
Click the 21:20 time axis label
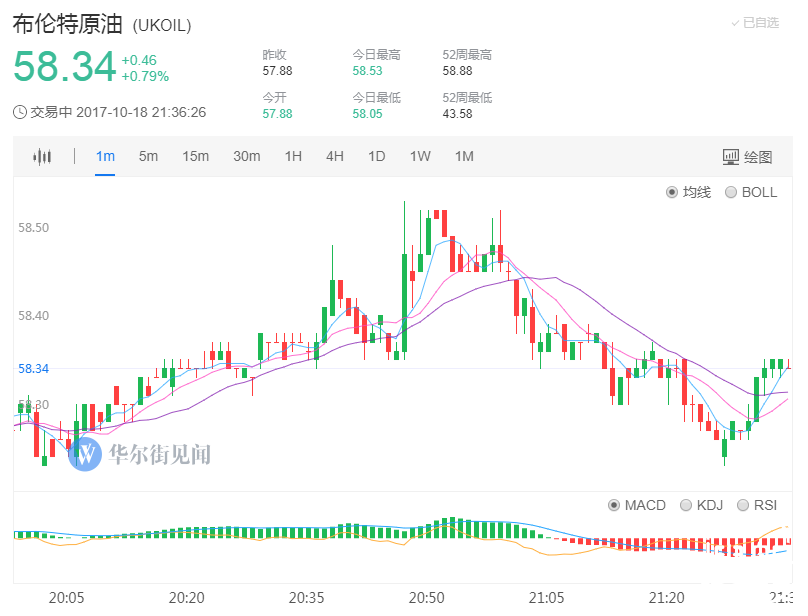point(666,598)
